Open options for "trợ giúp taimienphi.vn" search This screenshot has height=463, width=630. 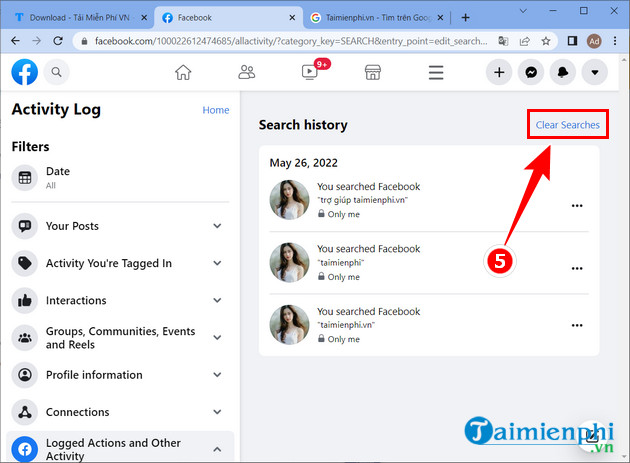pos(577,206)
